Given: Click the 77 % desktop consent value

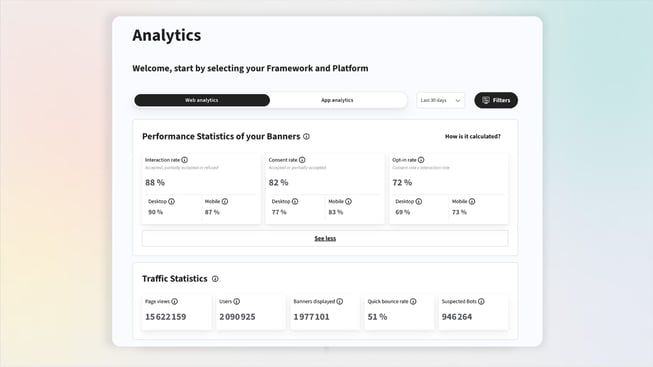Looking at the screenshot, I should pos(279,212).
